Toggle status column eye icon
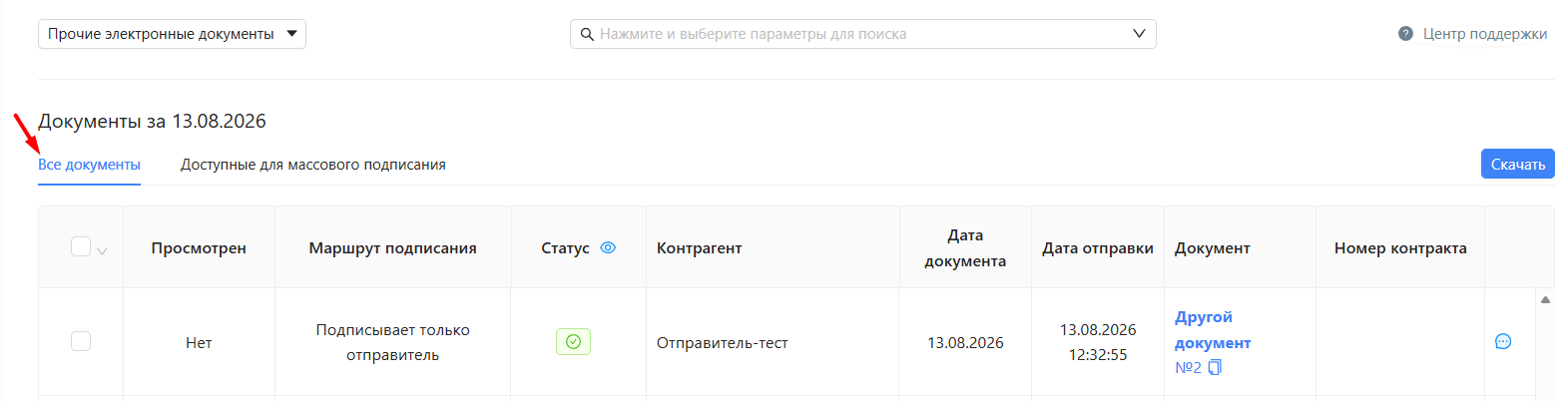1568x401 pixels. point(608,247)
